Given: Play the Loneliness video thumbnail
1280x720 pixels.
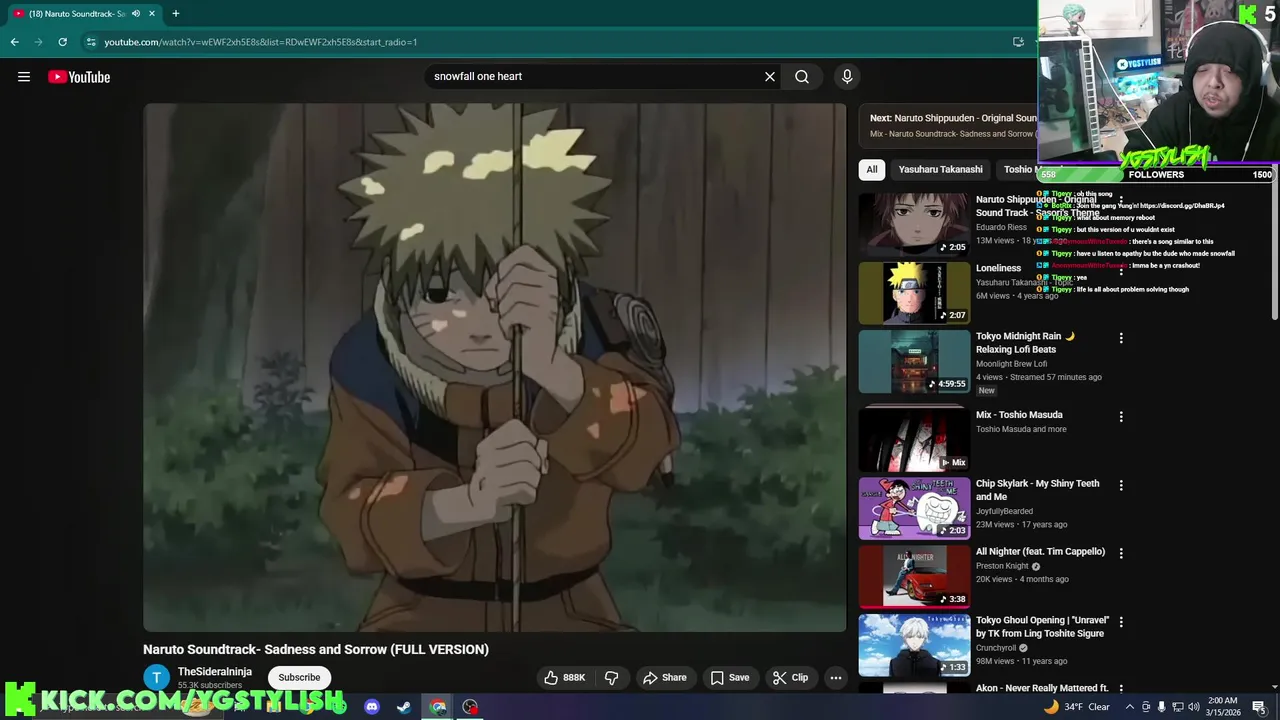Looking at the screenshot, I should [914, 293].
